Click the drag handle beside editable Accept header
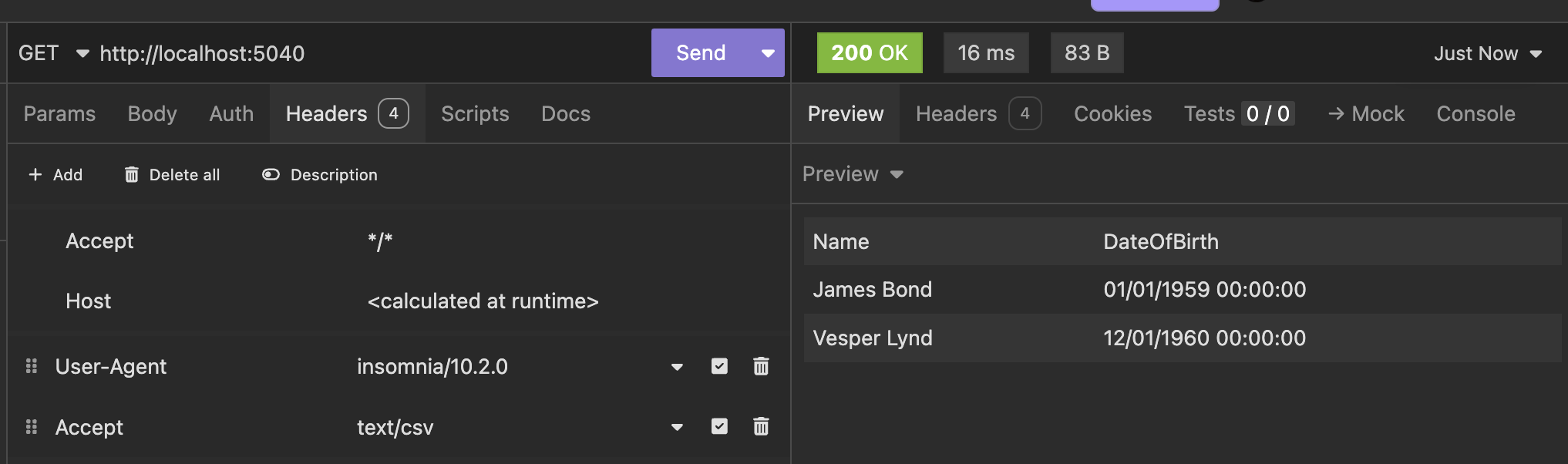Image resolution: width=1568 pixels, height=464 pixels. tap(32, 427)
